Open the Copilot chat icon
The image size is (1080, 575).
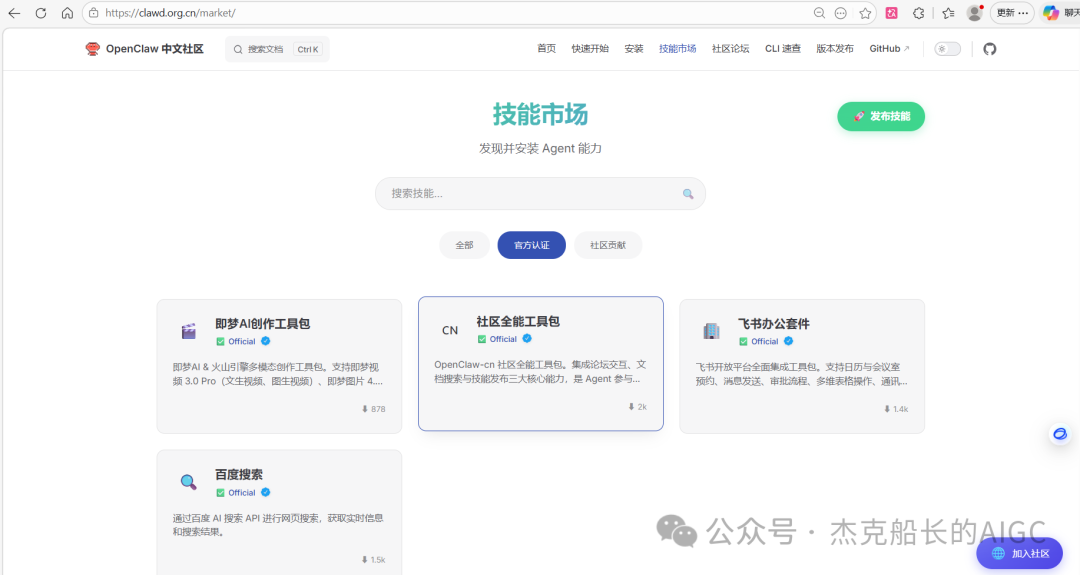click(1050, 13)
